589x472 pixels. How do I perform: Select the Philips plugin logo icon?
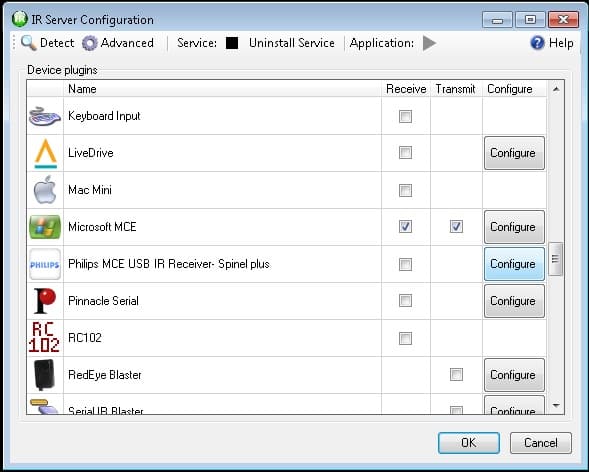tap(45, 264)
